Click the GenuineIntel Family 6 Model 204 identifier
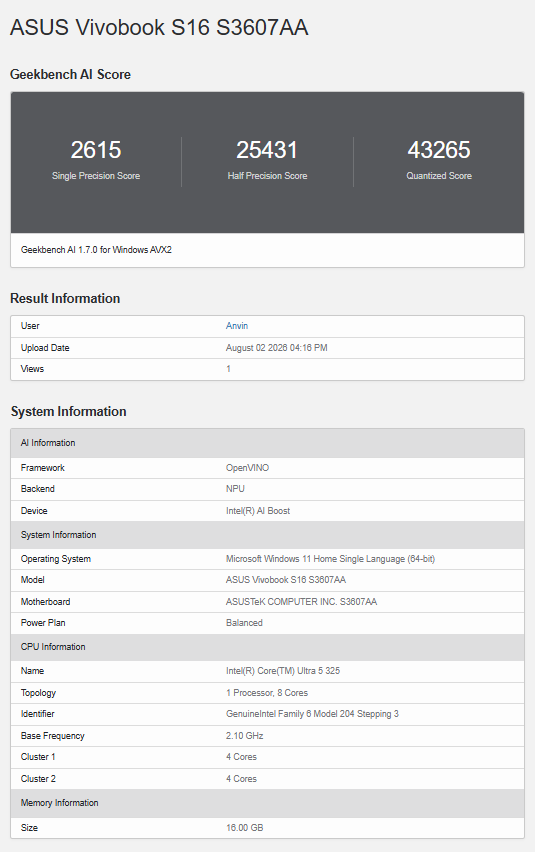This screenshot has width=535, height=852. pos(312,714)
